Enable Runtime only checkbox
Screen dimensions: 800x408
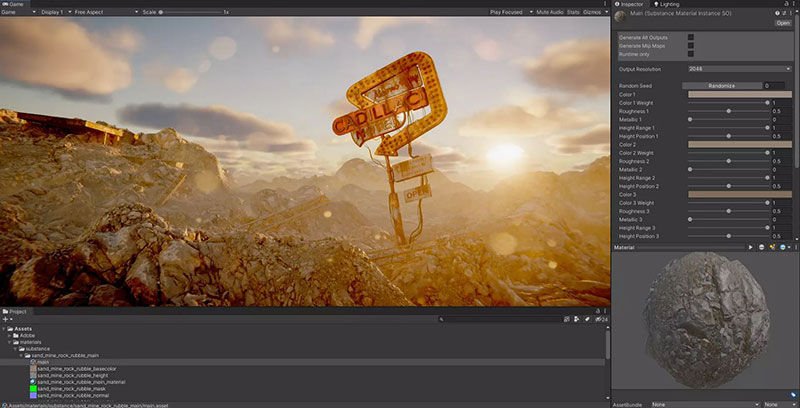pyautogui.click(x=691, y=54)
